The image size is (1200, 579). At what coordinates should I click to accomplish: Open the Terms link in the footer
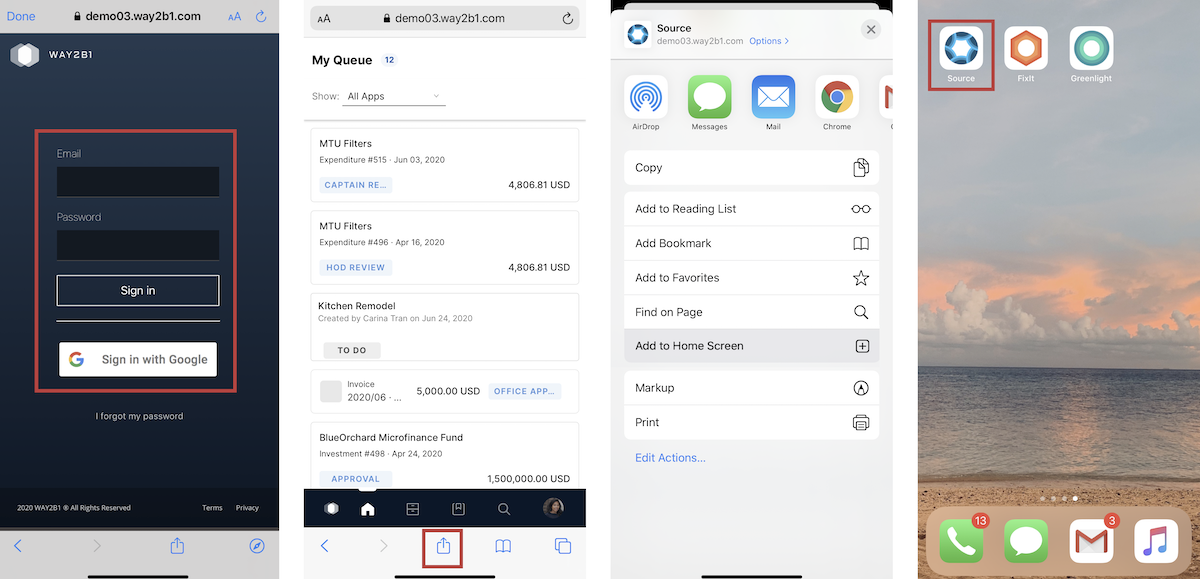click(212, 508)
